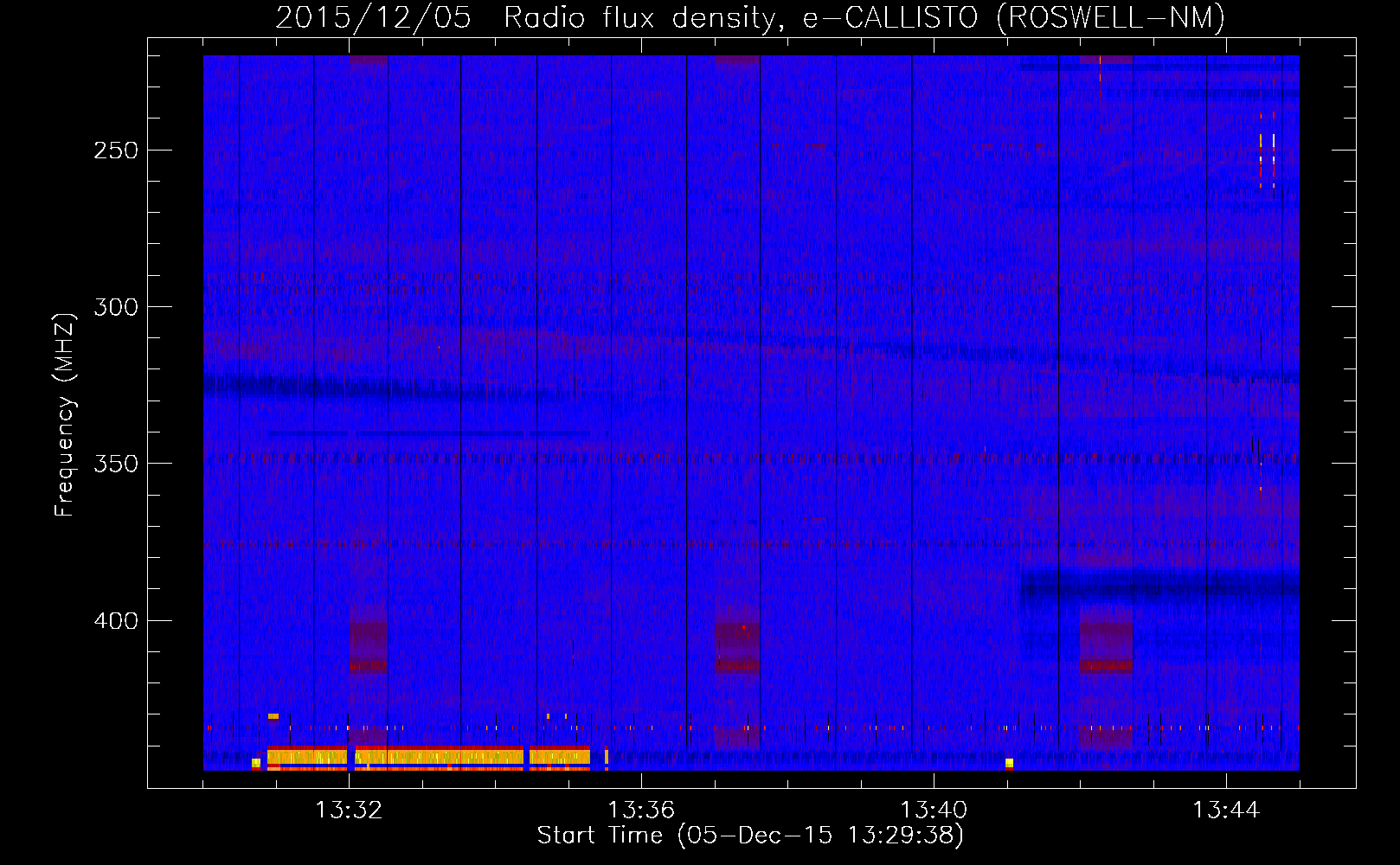
Task: Click the 13:40 time tick label
Action: [x=934, y=811]
